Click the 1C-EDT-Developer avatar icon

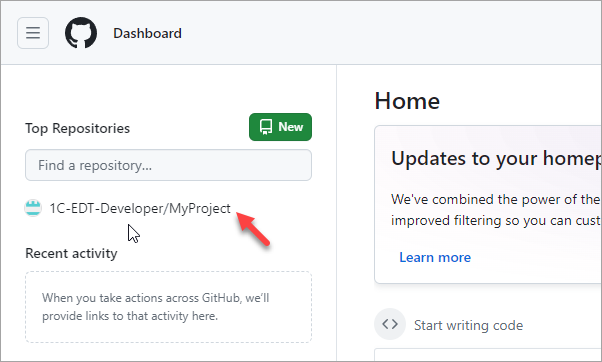(33, 208)
